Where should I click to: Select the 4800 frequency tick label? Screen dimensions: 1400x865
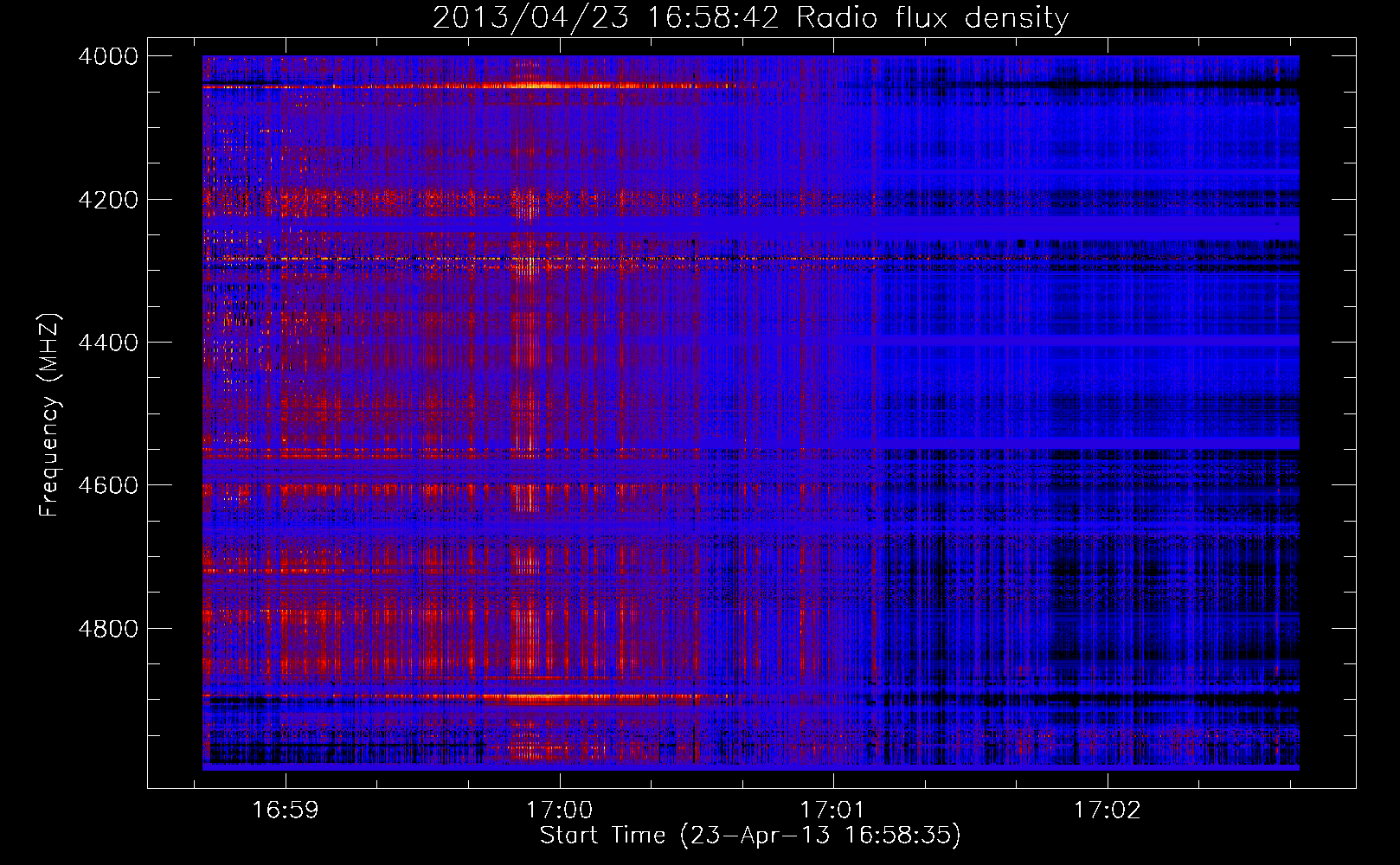click(107, 629)
